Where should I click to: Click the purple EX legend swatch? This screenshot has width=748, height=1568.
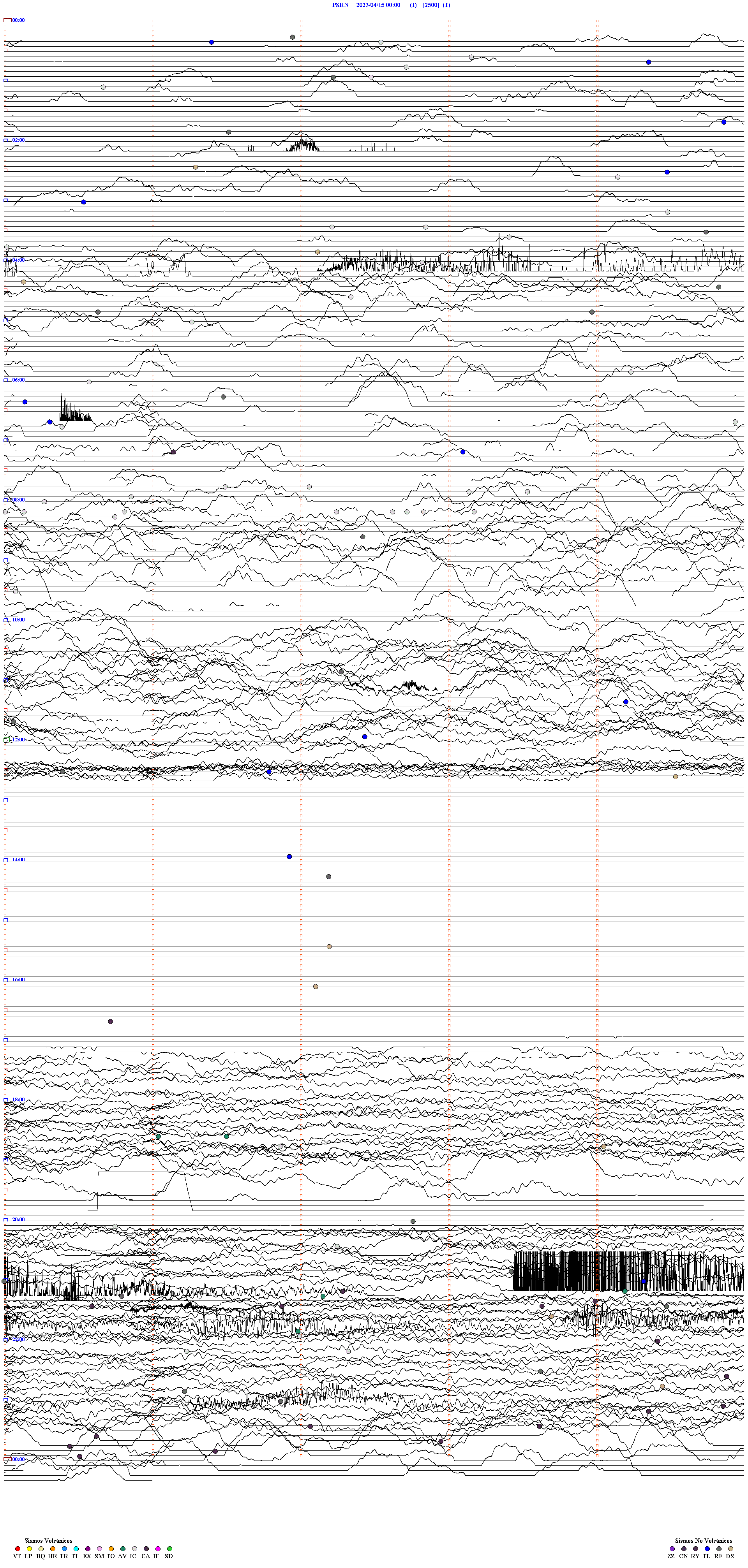[88, 1549]
